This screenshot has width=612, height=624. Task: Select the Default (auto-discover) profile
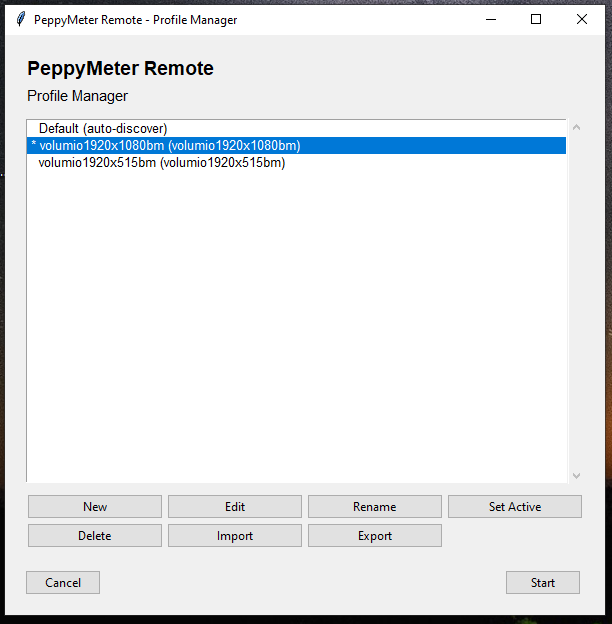(103, 129)
